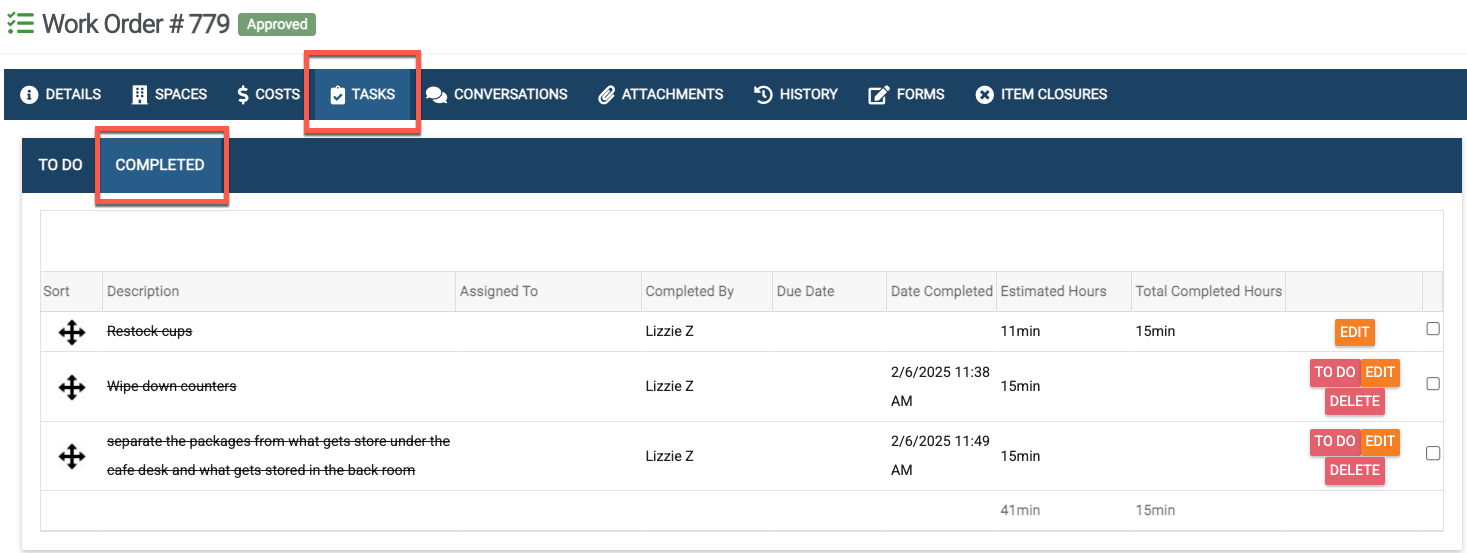
Task: Delete the Wipe down counters task
Action: pos(1355,401)
